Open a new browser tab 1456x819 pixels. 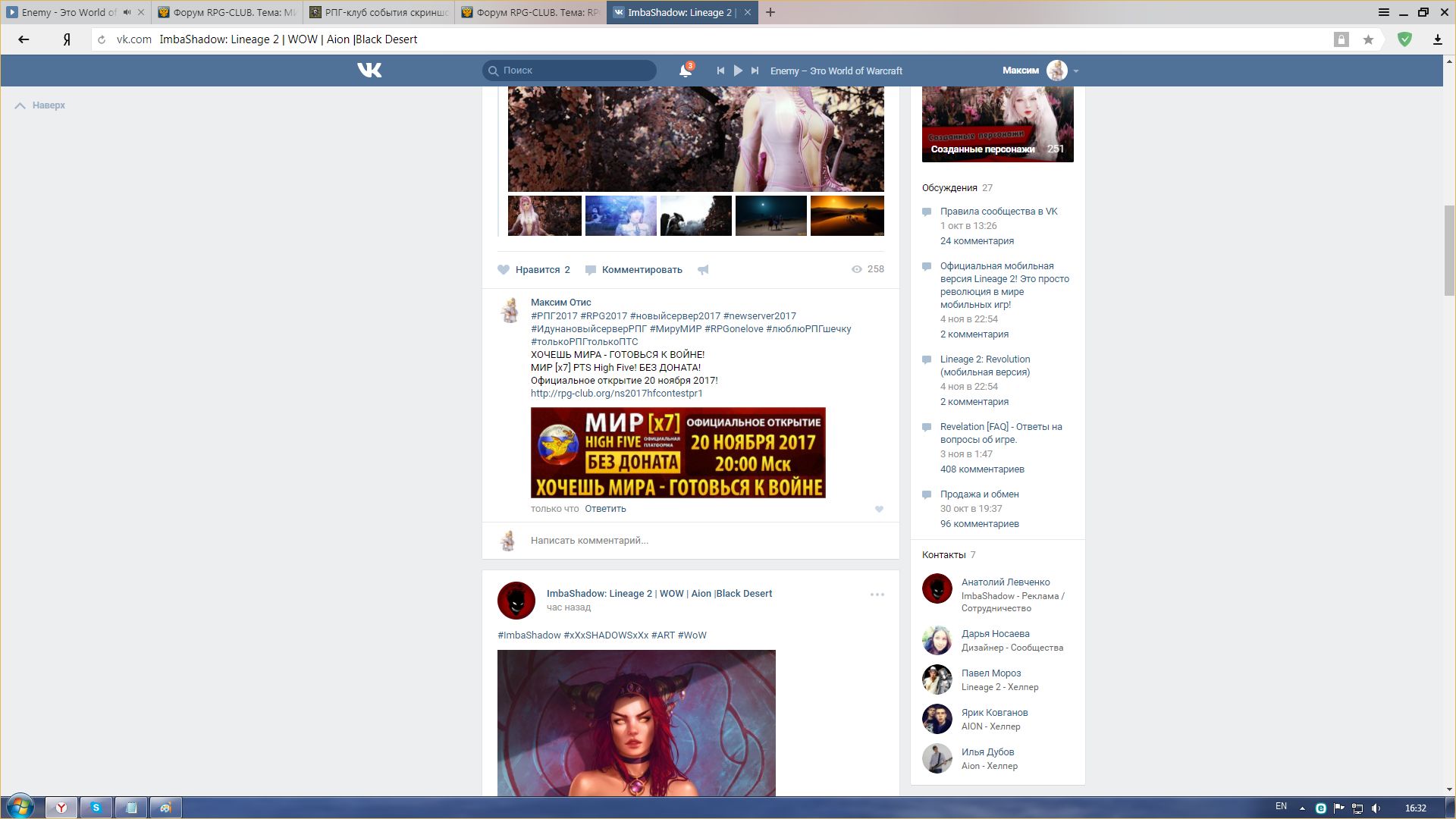770,12
